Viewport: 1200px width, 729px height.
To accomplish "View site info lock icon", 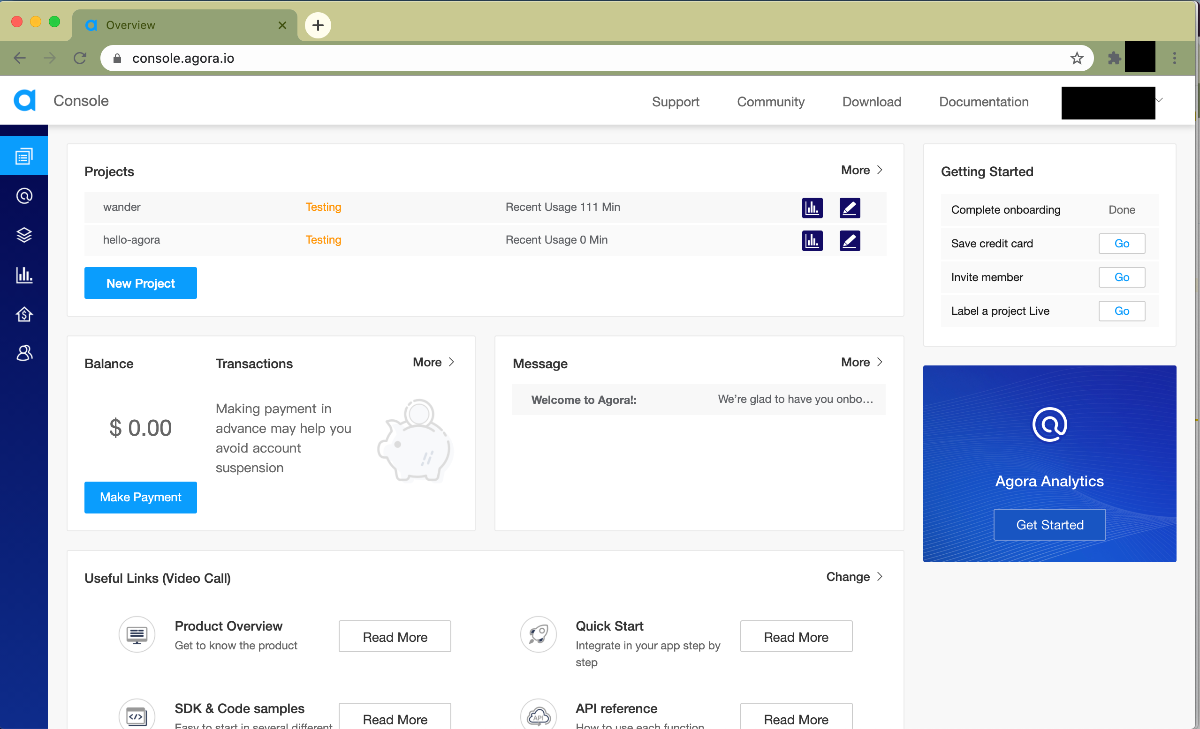I will pyautogui.click(x=118, y=58).
